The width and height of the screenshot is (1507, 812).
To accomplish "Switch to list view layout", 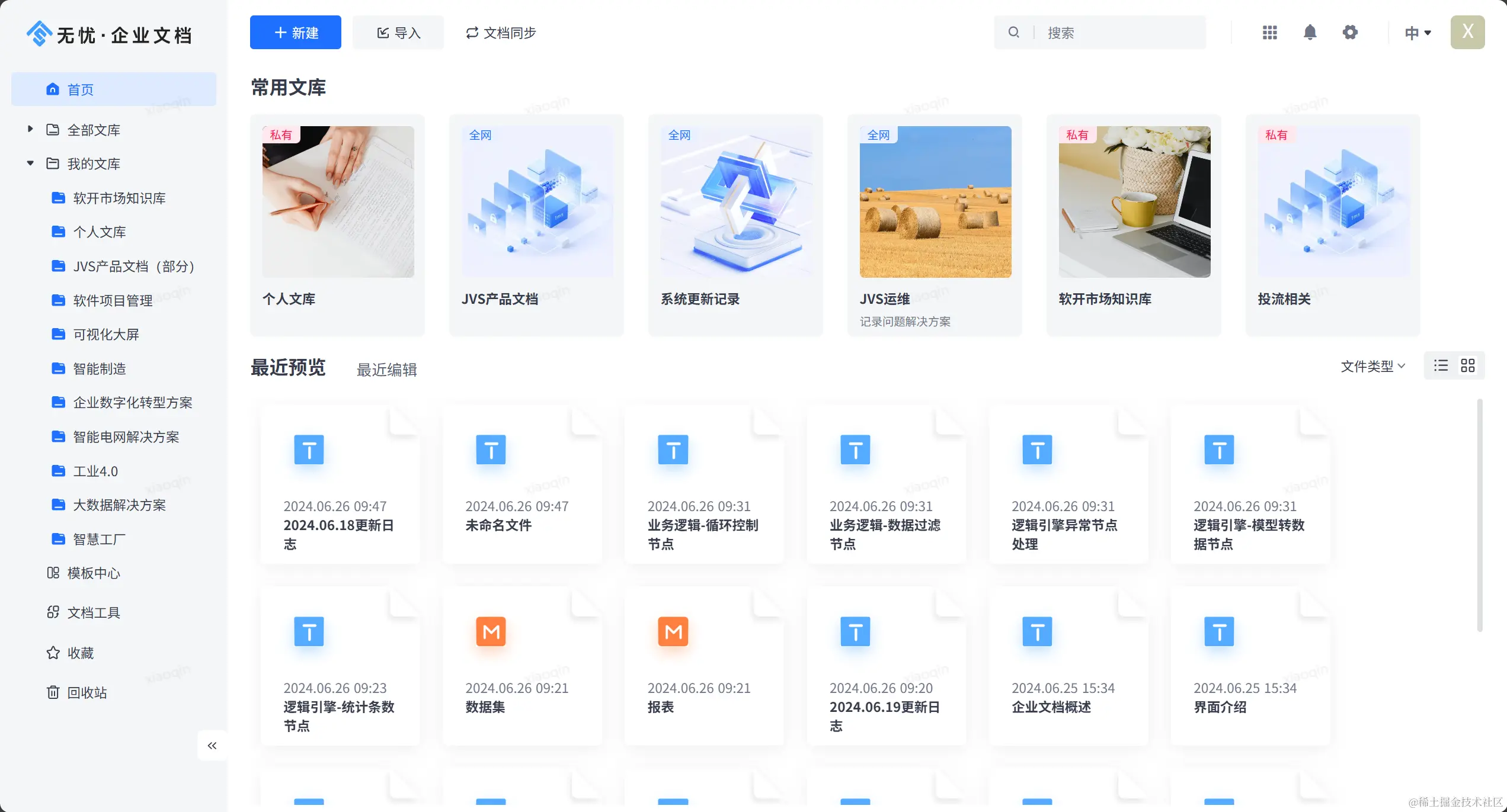I will point(1441,365).
